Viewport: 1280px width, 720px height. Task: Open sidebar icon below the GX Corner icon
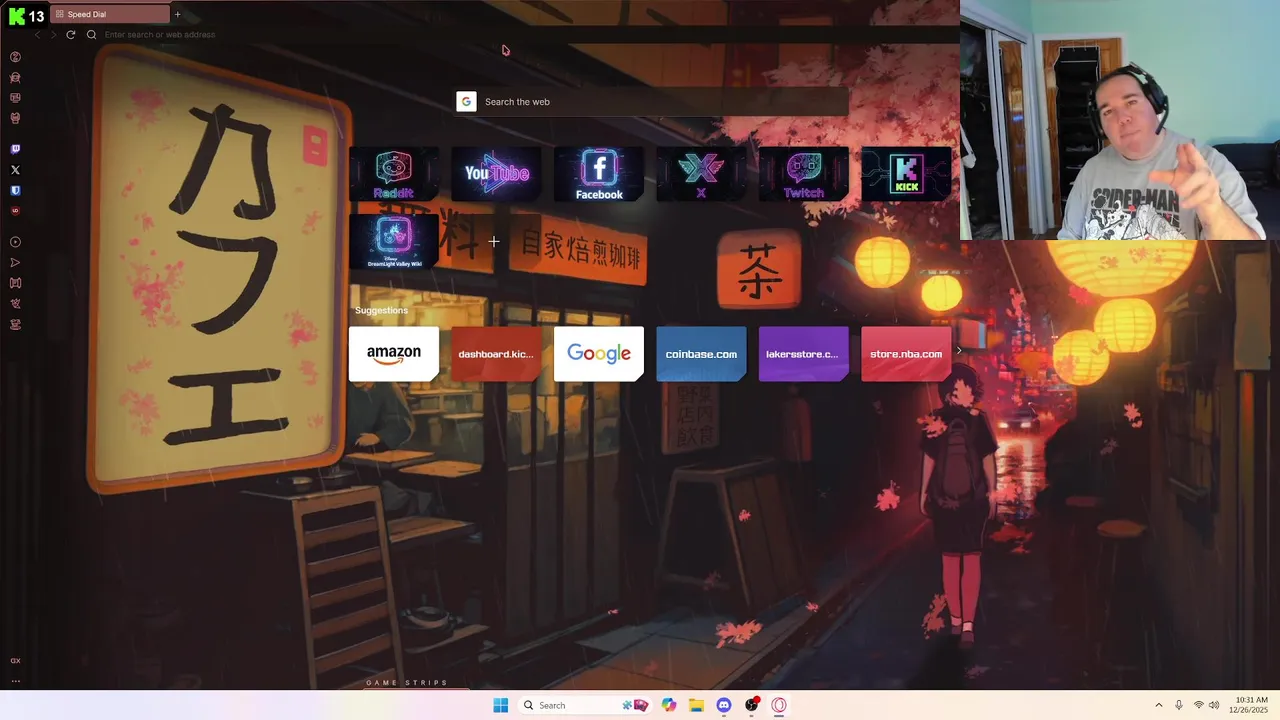pos(15,303)
